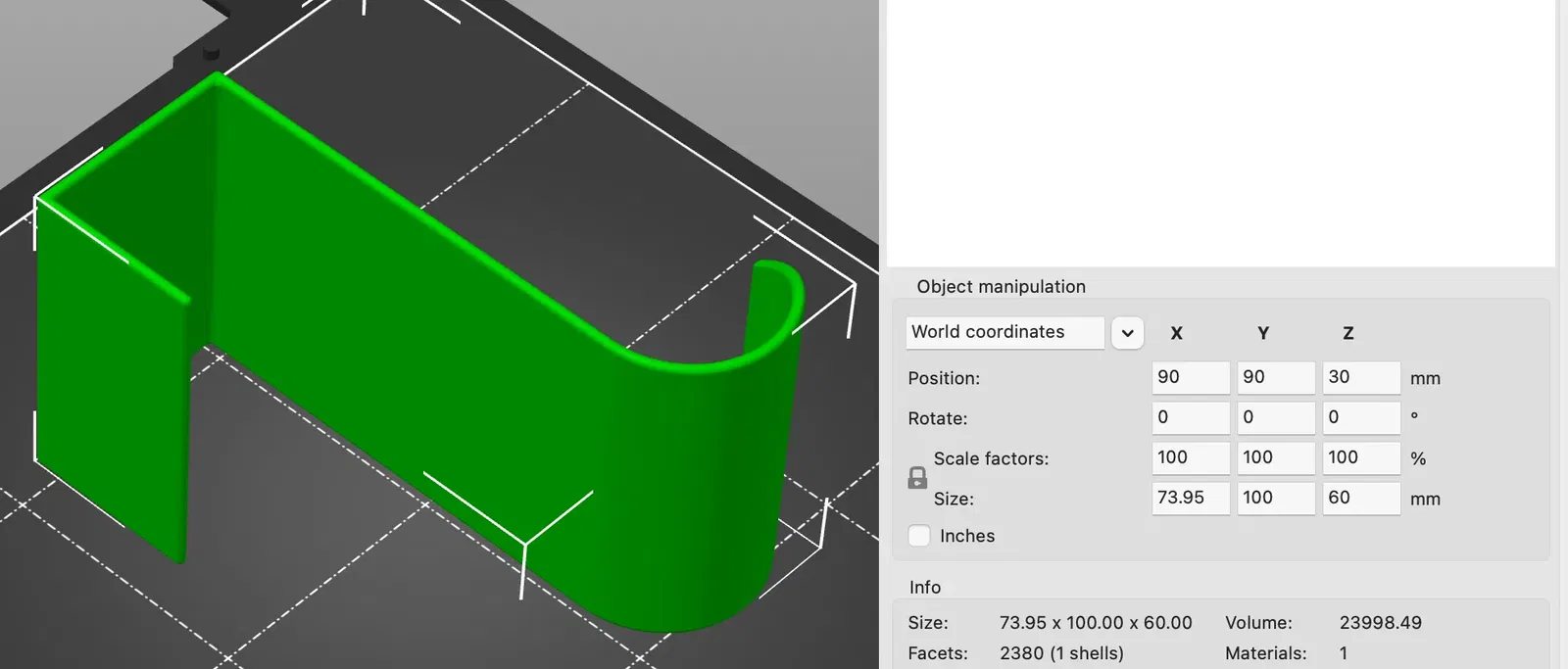
Task: Open the World coordinates dropdown
Action: pyautogui.click(x=1004, y=332)
